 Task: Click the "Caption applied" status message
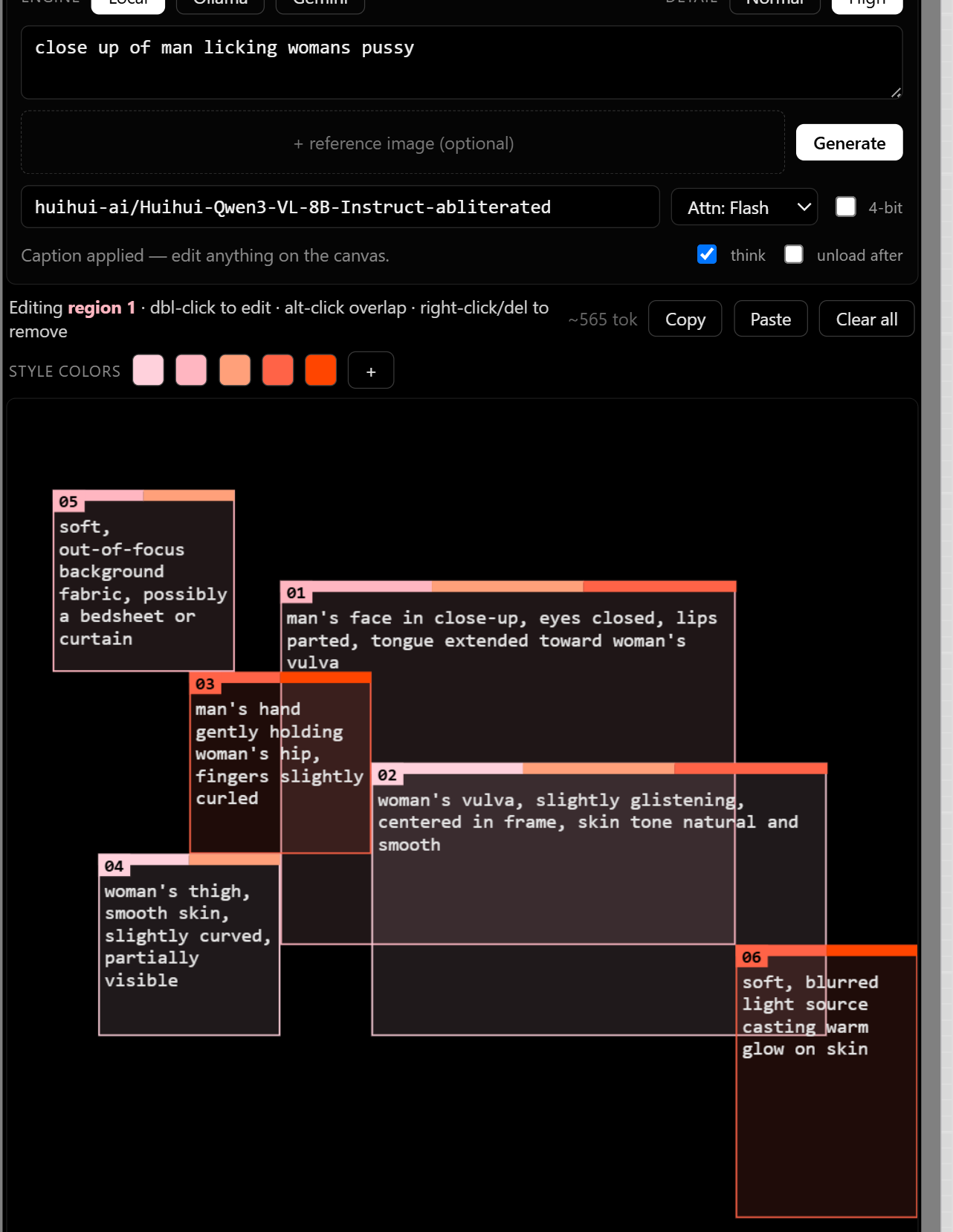205,256
